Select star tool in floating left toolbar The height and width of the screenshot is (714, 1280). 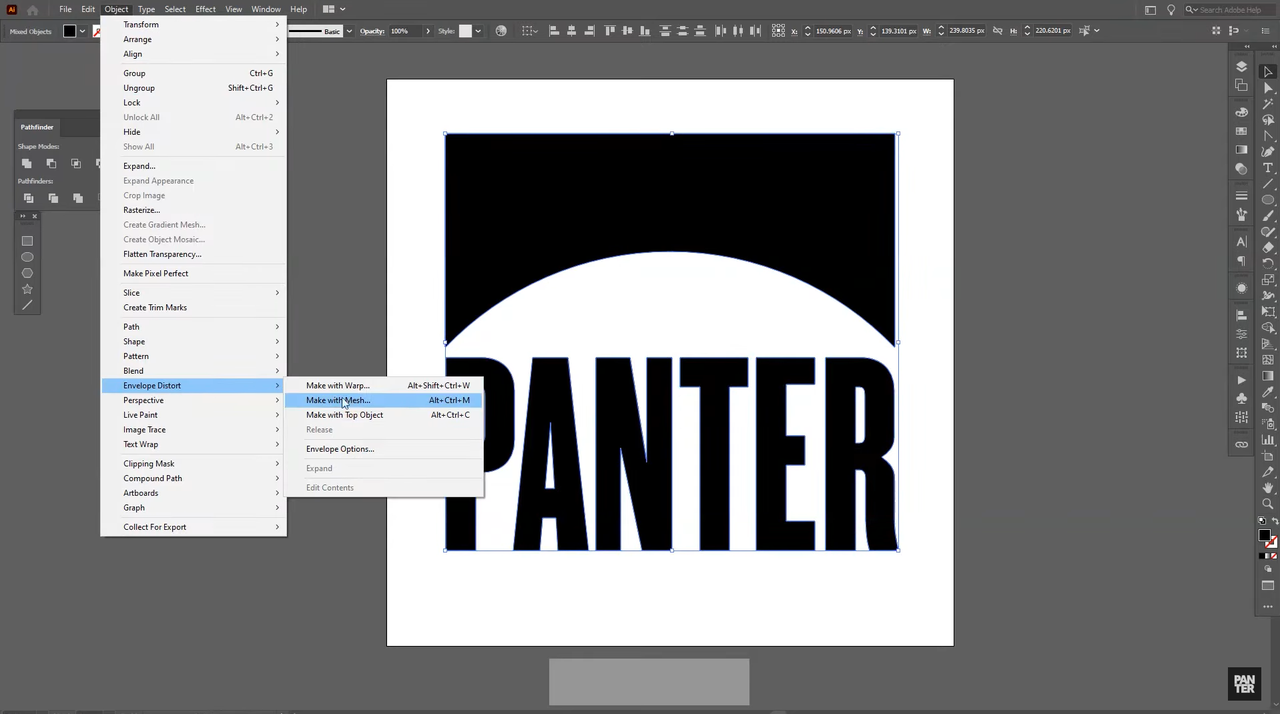(27, 289)
